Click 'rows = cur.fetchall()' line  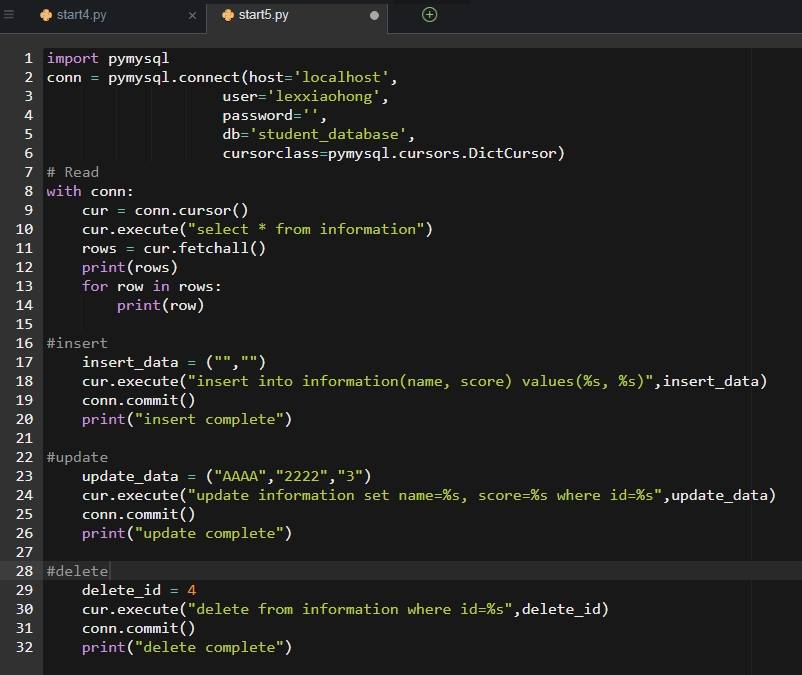pyautogui.click(x=174, y=249)
